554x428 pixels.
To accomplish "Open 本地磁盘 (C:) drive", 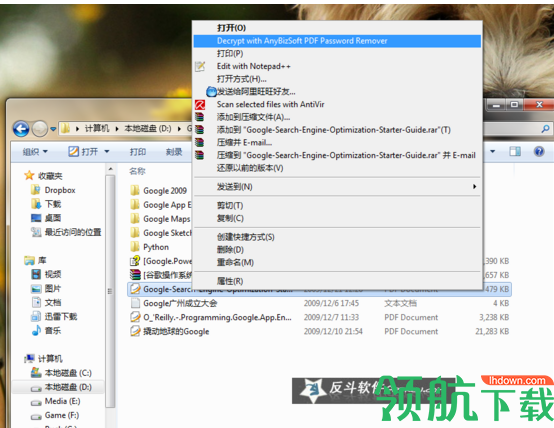I will [61, 373].
